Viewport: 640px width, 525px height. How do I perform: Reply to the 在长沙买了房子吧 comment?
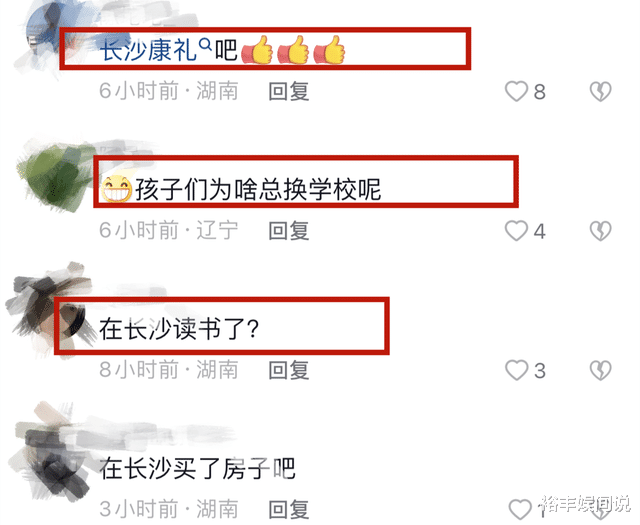coord(289,509)
